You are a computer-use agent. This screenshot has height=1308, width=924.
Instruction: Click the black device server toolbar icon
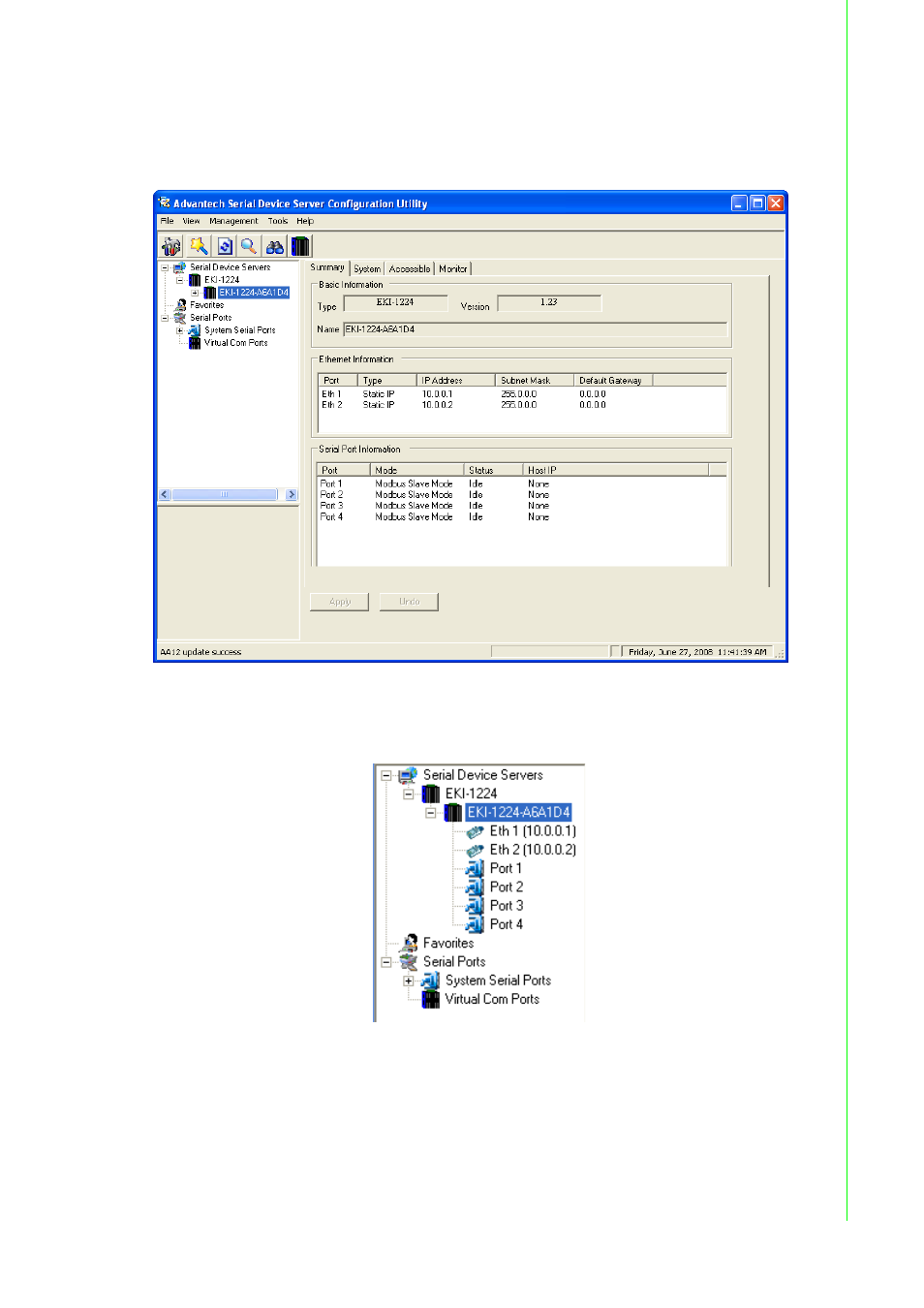[x=300, y=246]
